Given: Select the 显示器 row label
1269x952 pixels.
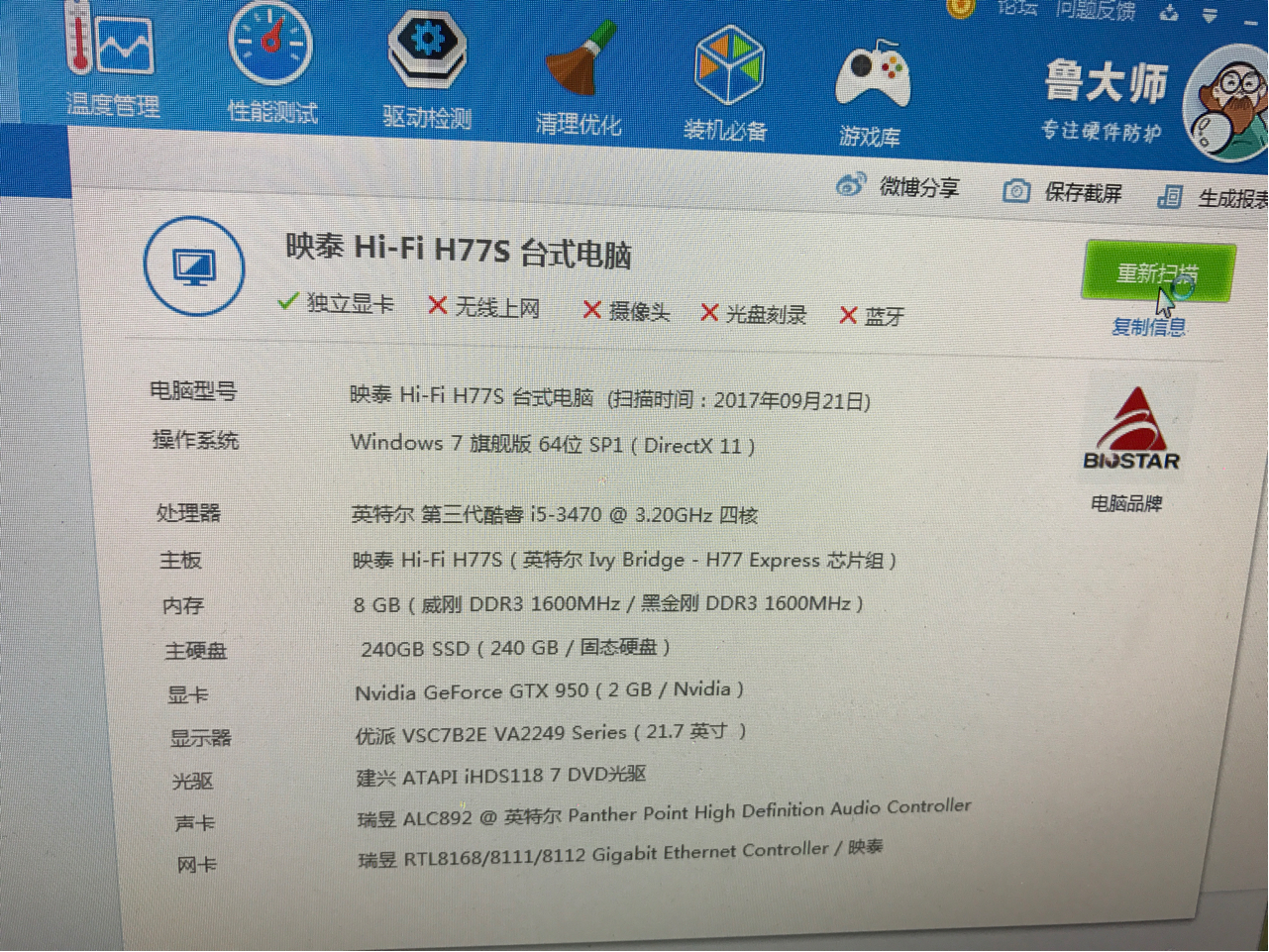Looking at the screenshot, I should tap(201, 738).
